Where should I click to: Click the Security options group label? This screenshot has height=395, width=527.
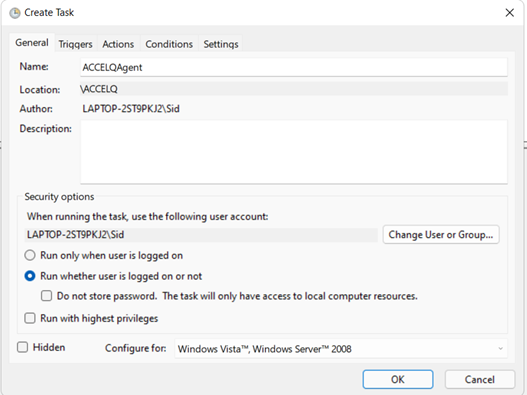pyautogui.click(x=59, y=197)
